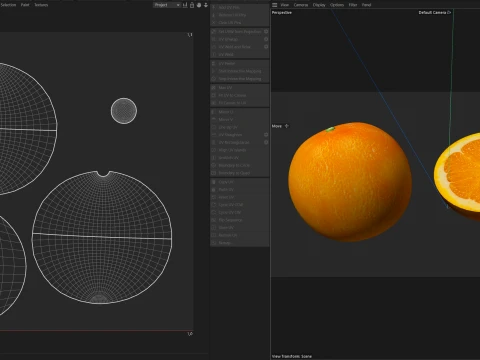
Task: Open the viewport Filter menu
Action: coord(353,5)
